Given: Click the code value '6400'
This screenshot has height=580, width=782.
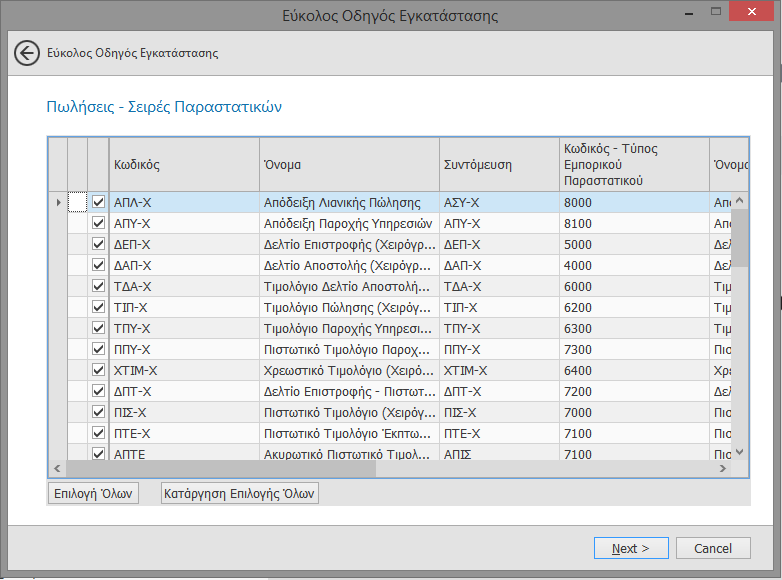Looking at the screenshot, I should (634, 371).
